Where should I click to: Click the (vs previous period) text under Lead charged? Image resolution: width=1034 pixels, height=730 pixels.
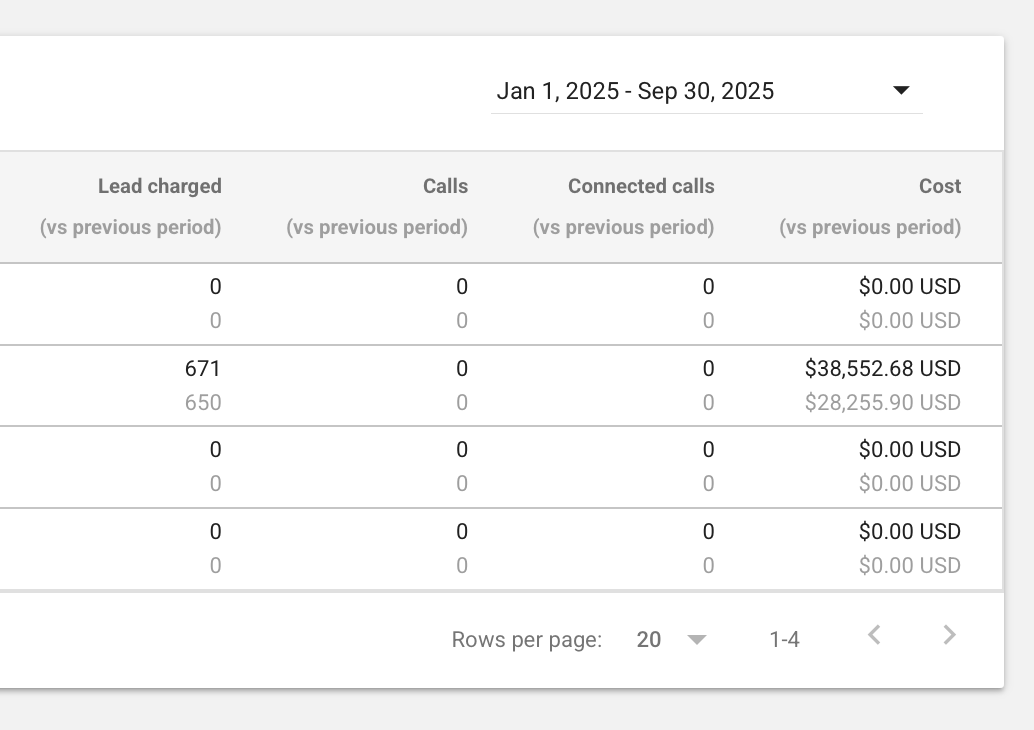coord(130,228)
